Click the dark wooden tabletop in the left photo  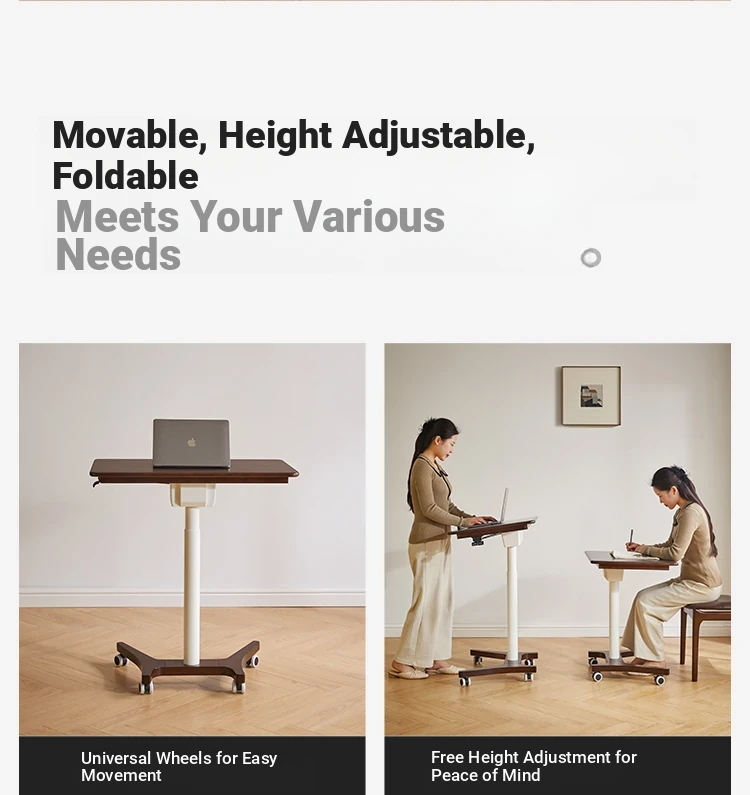(x=194, y=472)
